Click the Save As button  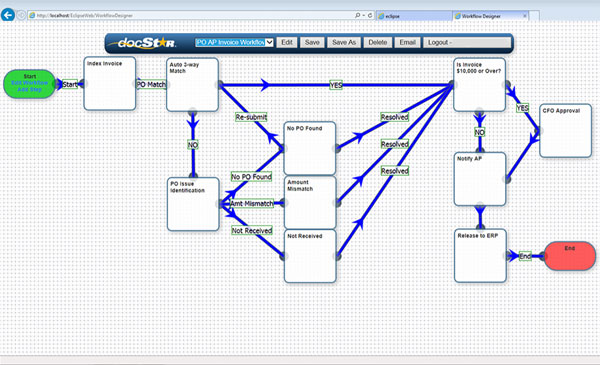point(344,42)
